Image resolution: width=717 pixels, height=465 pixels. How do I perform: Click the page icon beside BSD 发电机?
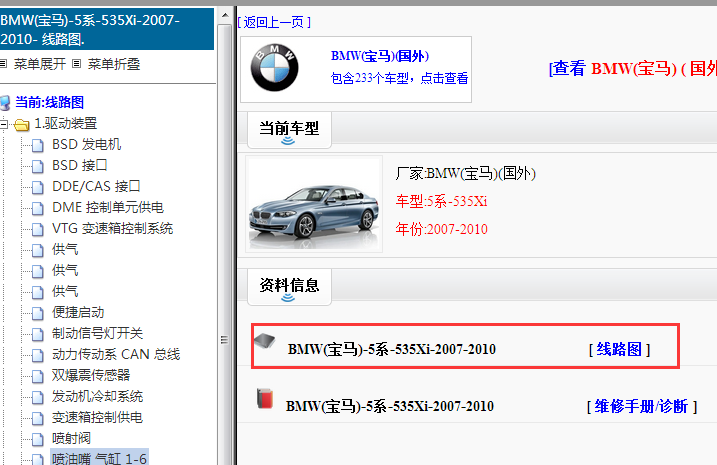tap(38, 145)
